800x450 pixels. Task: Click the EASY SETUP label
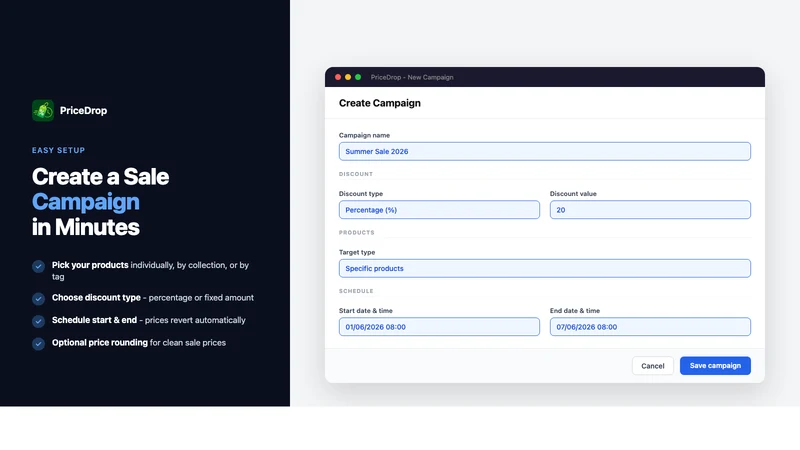pos(58,151)
